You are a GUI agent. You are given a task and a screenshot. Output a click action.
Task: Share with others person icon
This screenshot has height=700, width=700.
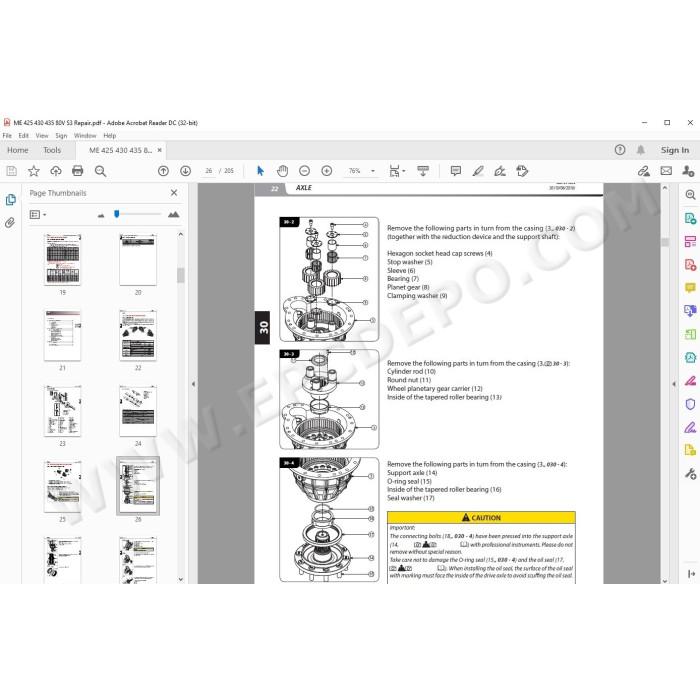coord(688,171)
